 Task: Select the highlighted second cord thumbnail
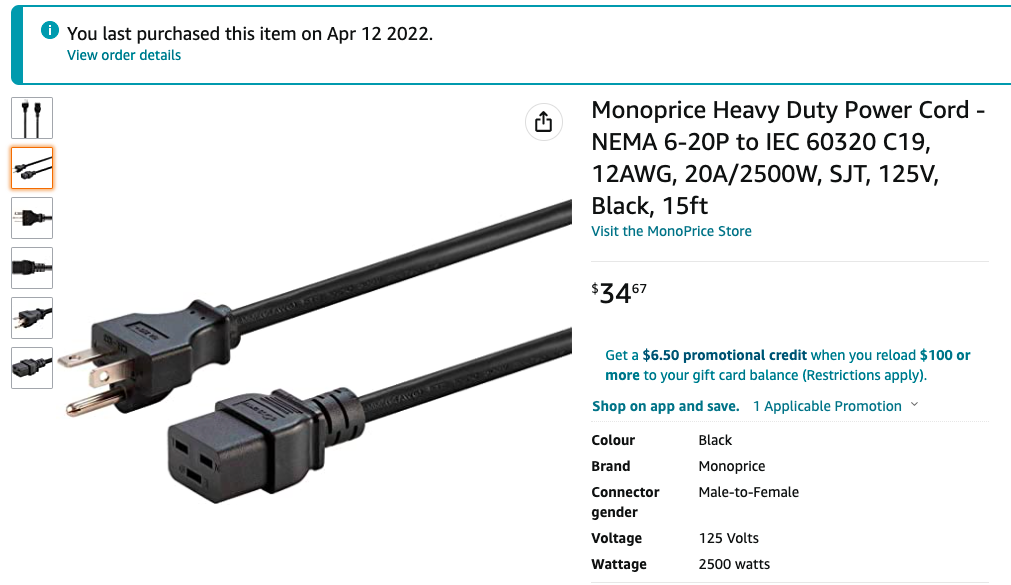[x=32, y=168]
